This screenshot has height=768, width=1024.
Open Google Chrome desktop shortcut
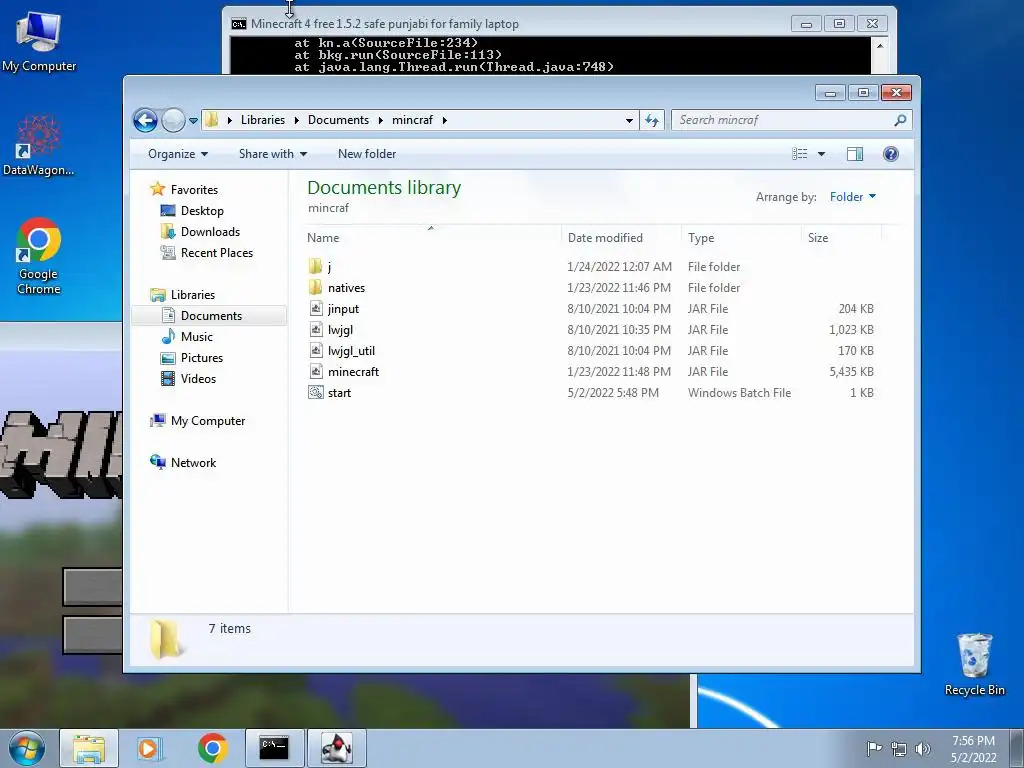coord(39,256)
